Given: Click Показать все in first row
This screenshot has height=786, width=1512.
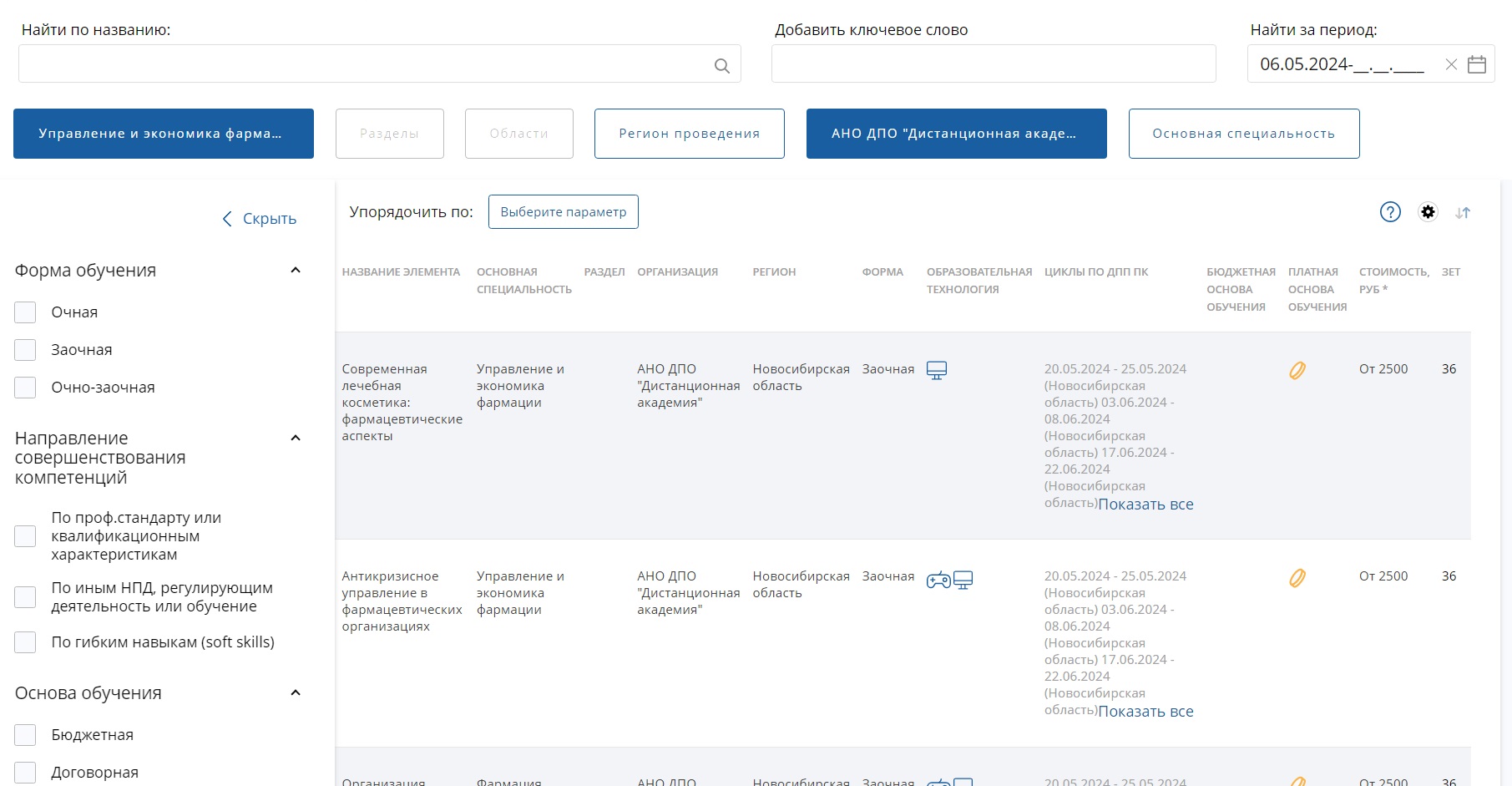Looking at the screenshot, I should [1145, 505].
